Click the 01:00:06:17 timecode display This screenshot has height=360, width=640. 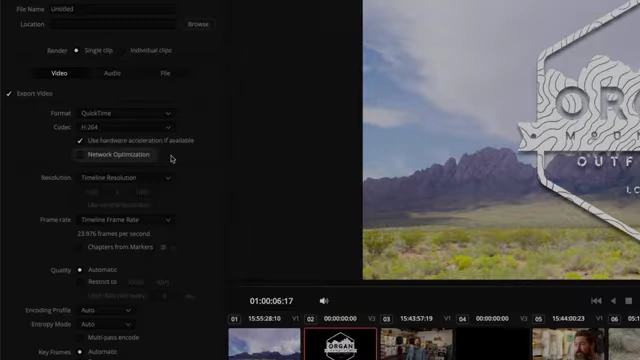point(271,301)
